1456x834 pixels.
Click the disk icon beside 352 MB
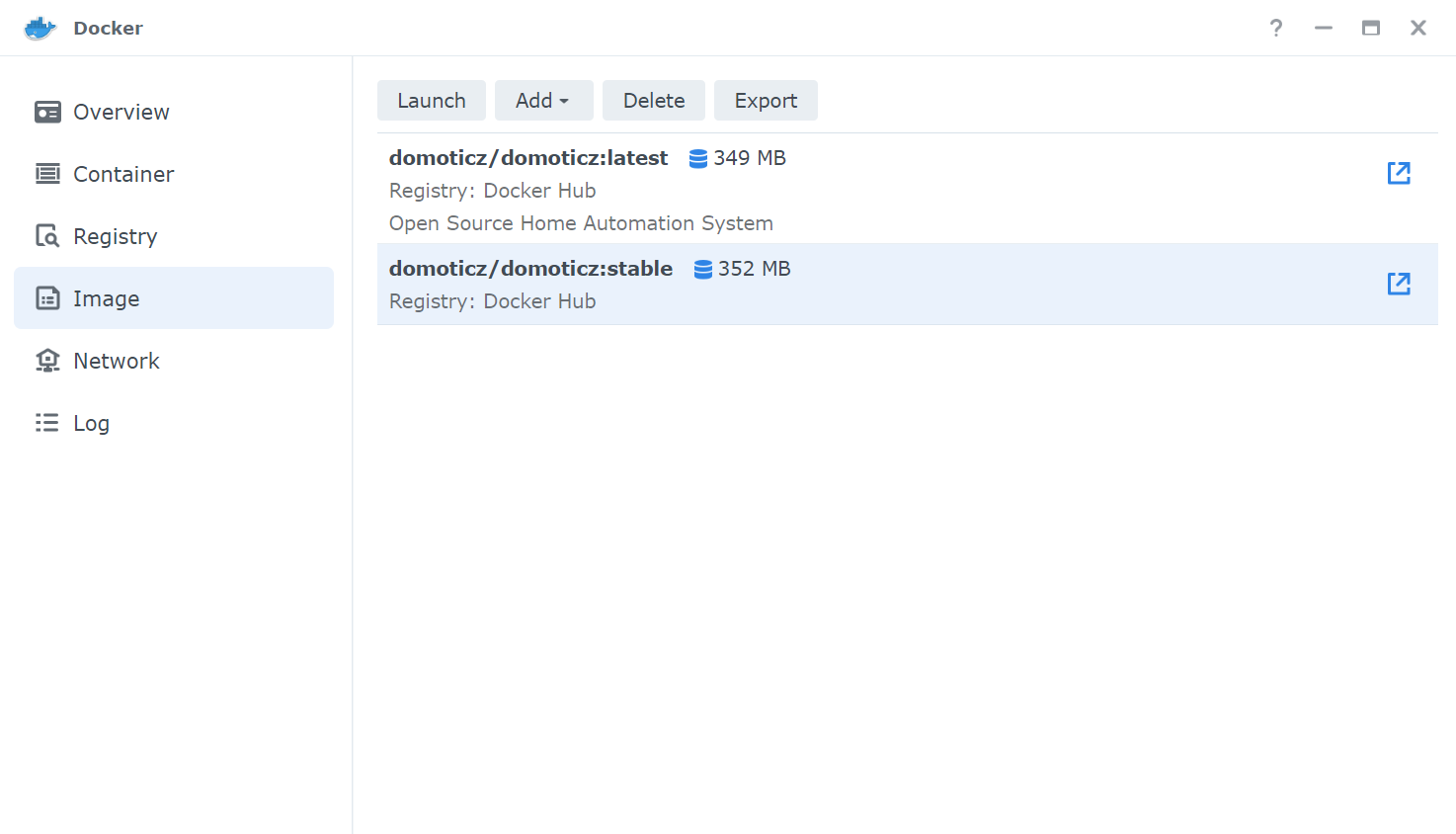pyautogui.click(x=703, y=269)
